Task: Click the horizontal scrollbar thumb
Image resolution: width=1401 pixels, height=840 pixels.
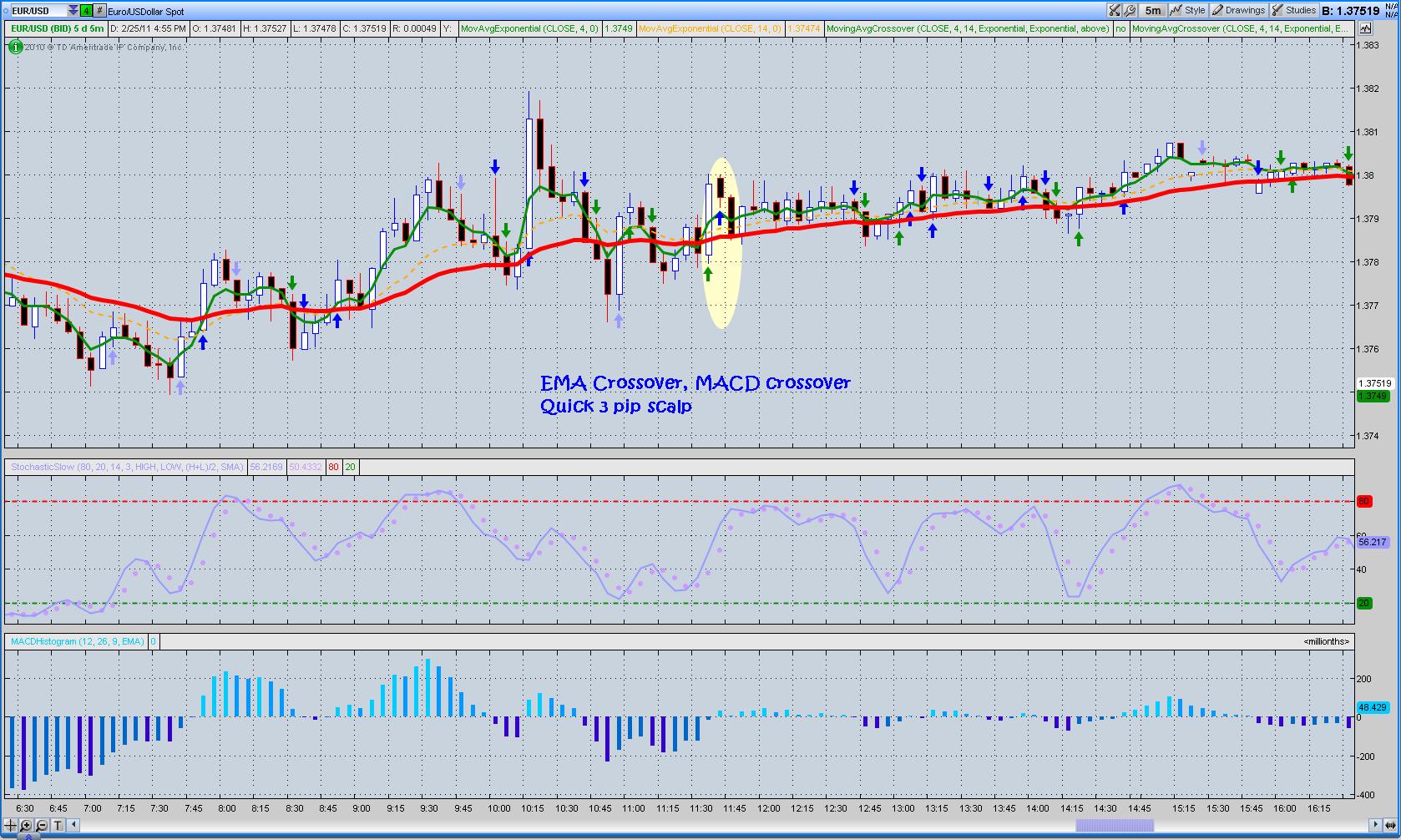Action: [1115, 826]
